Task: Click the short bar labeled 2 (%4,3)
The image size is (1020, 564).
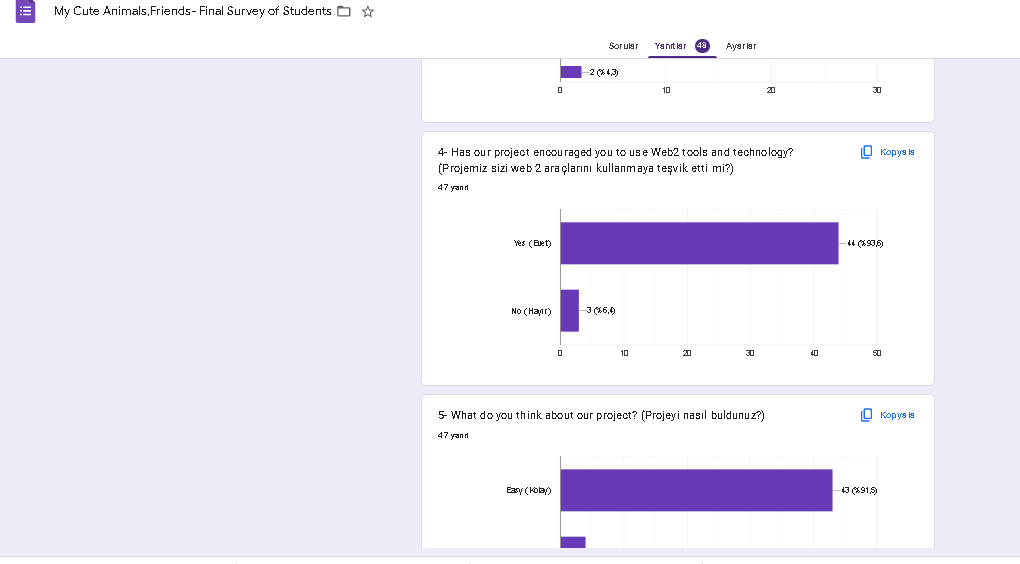Action: [x=570, y=72]
